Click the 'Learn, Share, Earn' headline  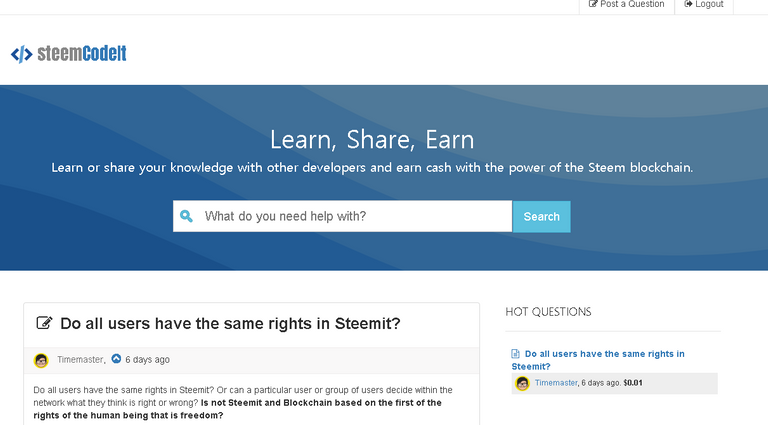[x=372, y=139]
